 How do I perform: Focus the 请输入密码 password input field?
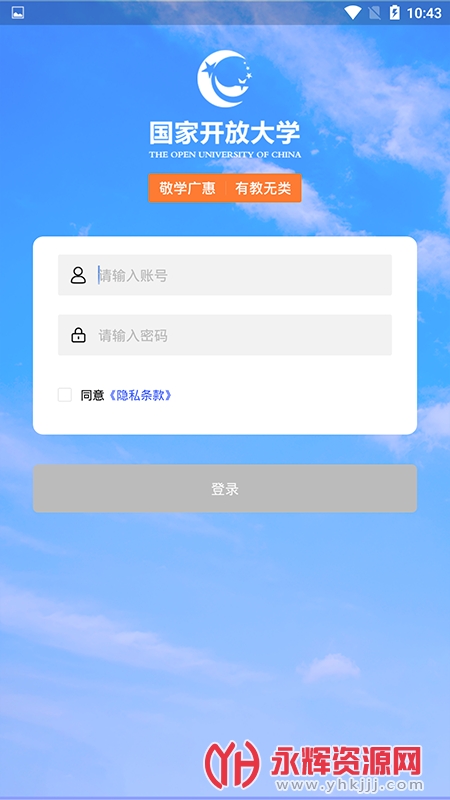(225, 335)
